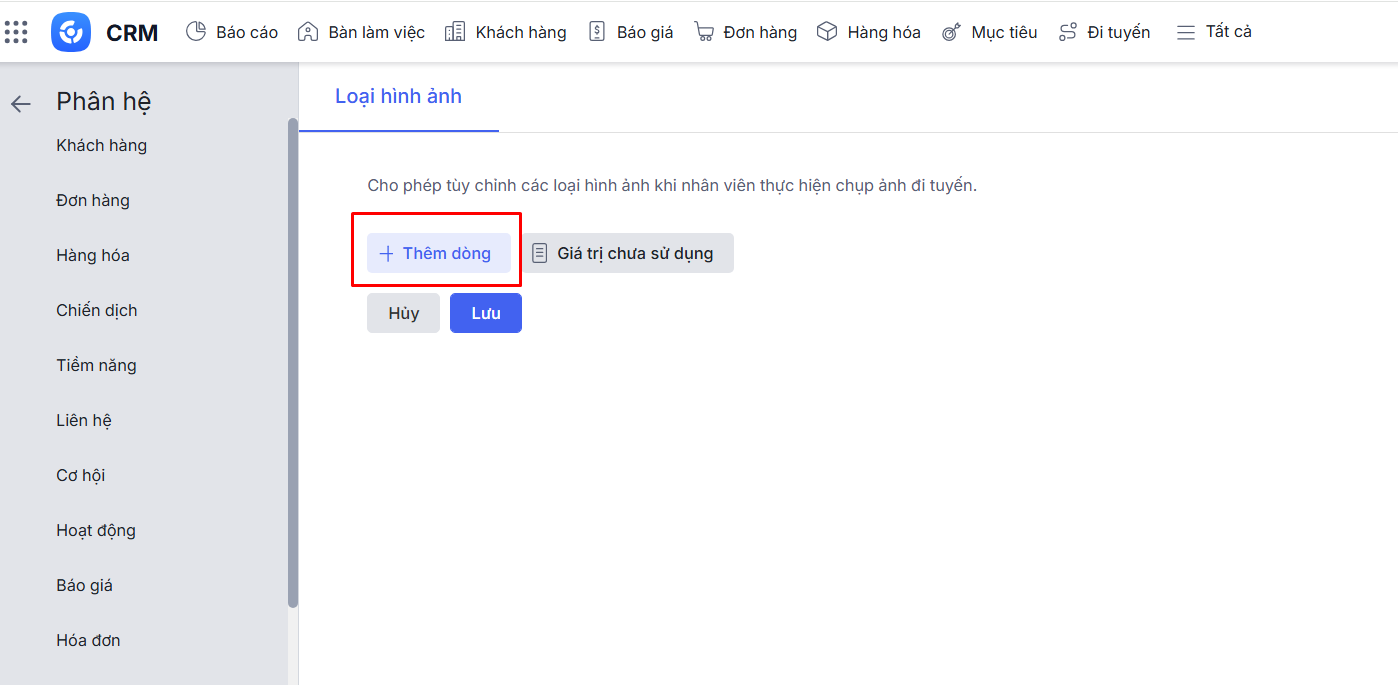Open Mục tiêu target icon
This screenshot has width=1398, height=685.
(951, 32)
